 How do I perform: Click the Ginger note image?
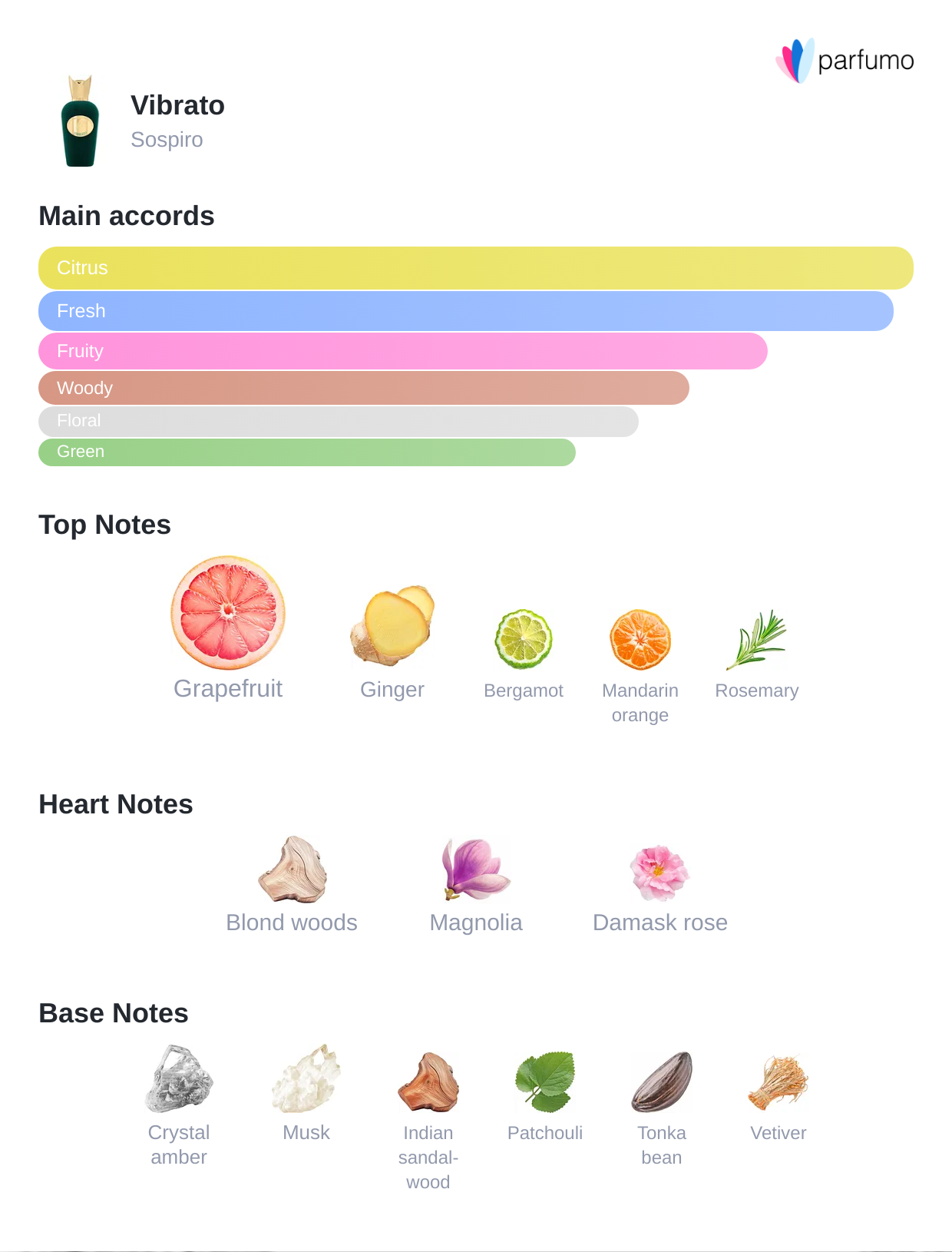tap(392, 625)
